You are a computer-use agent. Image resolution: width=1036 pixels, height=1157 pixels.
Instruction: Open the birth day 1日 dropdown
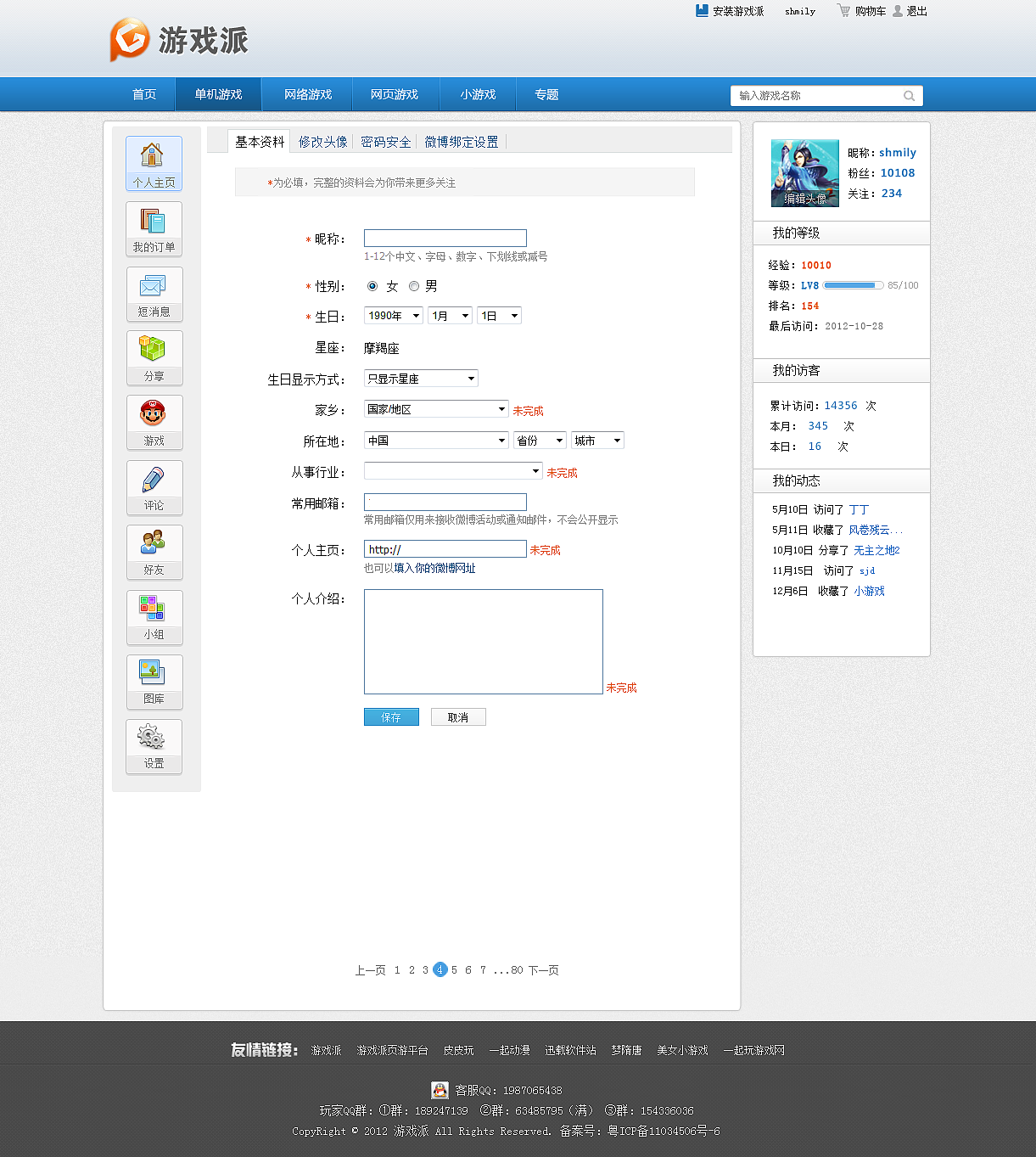point(499,316)
